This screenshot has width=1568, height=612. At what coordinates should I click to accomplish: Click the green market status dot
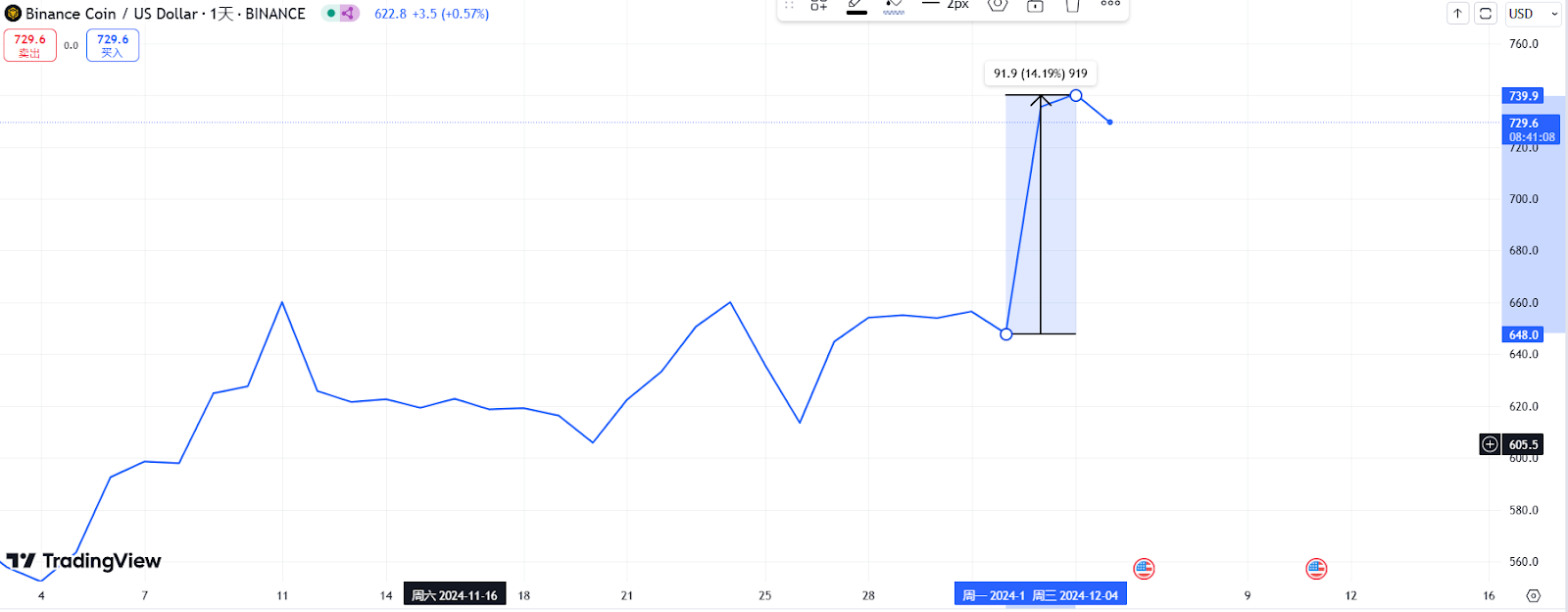pyautogui.click(x=331, y=14)
